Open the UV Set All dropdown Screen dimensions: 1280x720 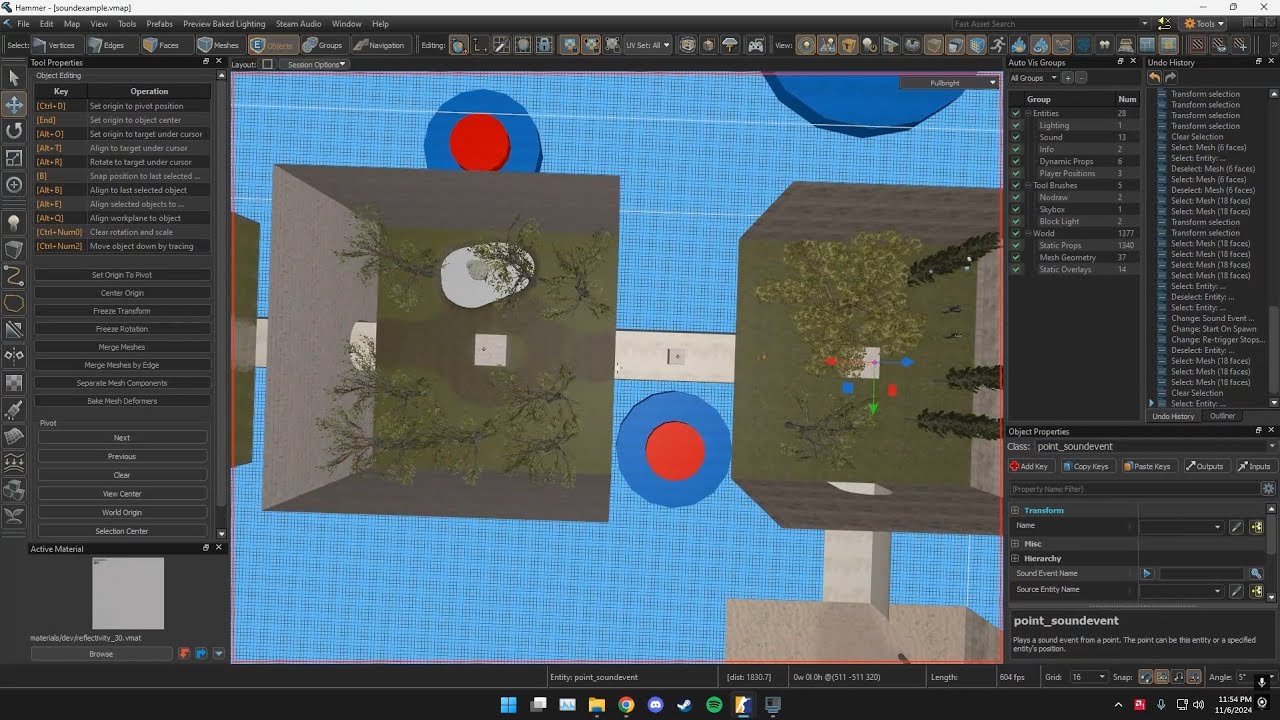pyautogui.click(x=649, y=45)
